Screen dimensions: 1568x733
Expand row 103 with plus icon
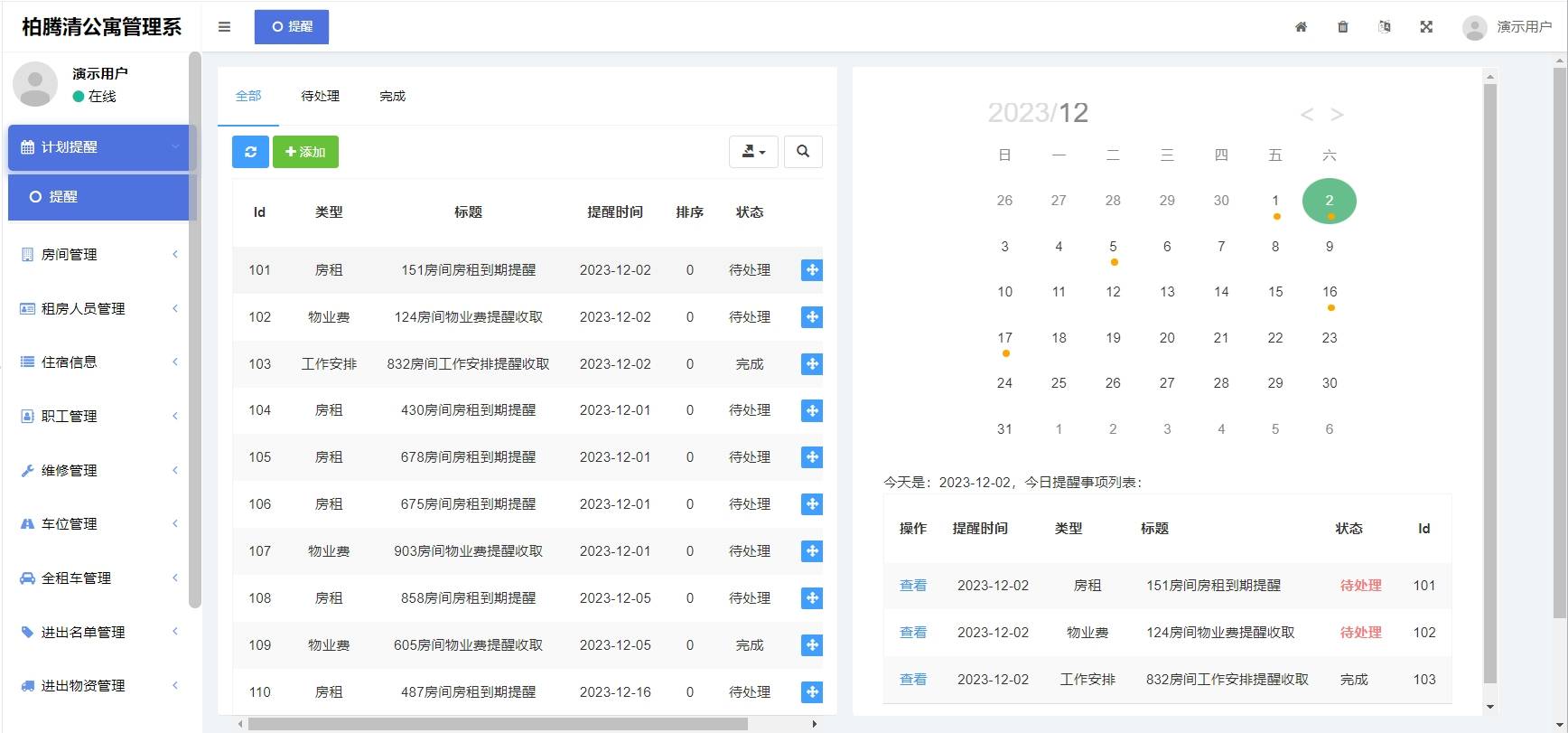[x=812, y=364]
